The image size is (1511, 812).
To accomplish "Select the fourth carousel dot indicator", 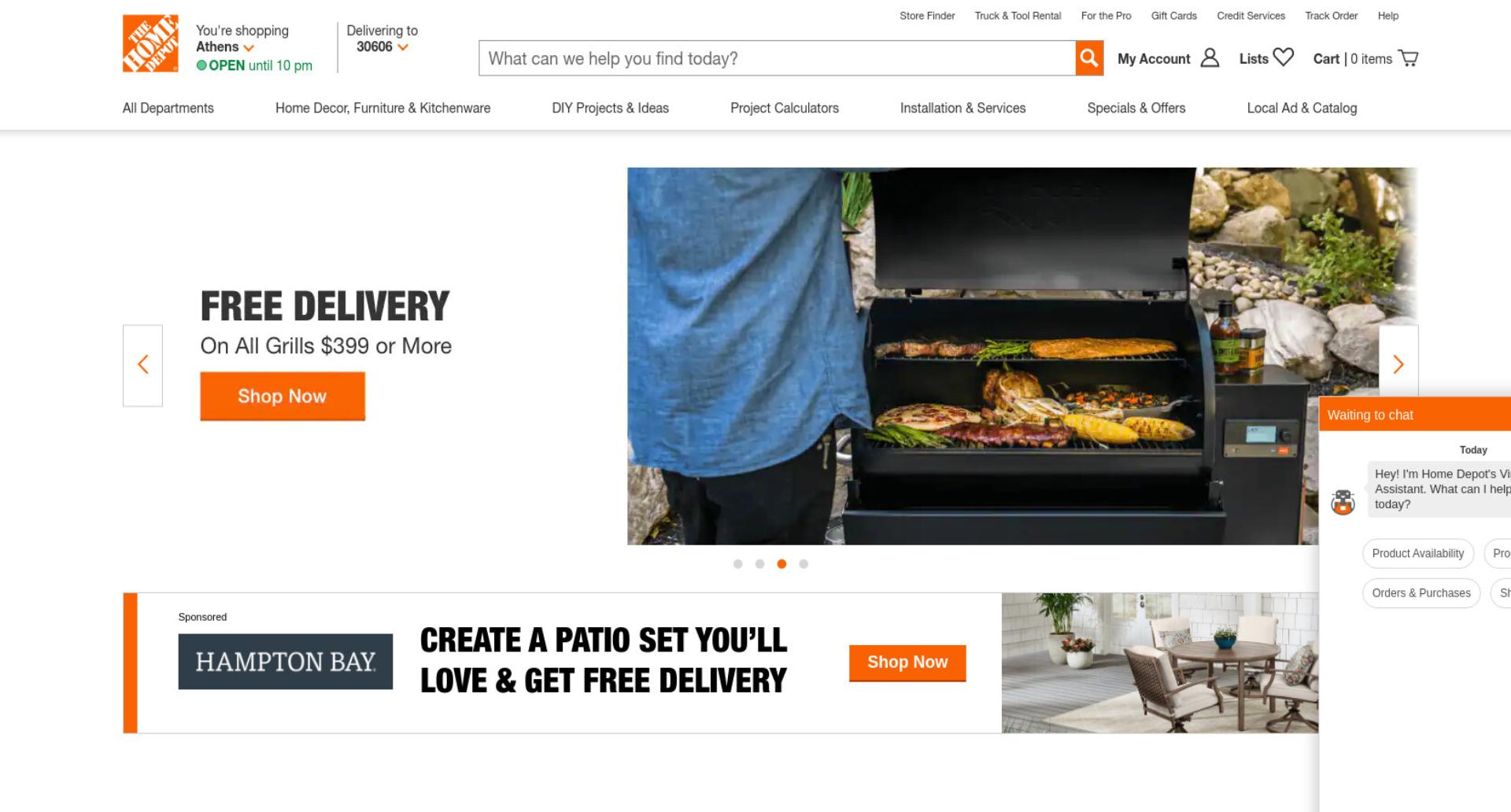I will point(804,564).
